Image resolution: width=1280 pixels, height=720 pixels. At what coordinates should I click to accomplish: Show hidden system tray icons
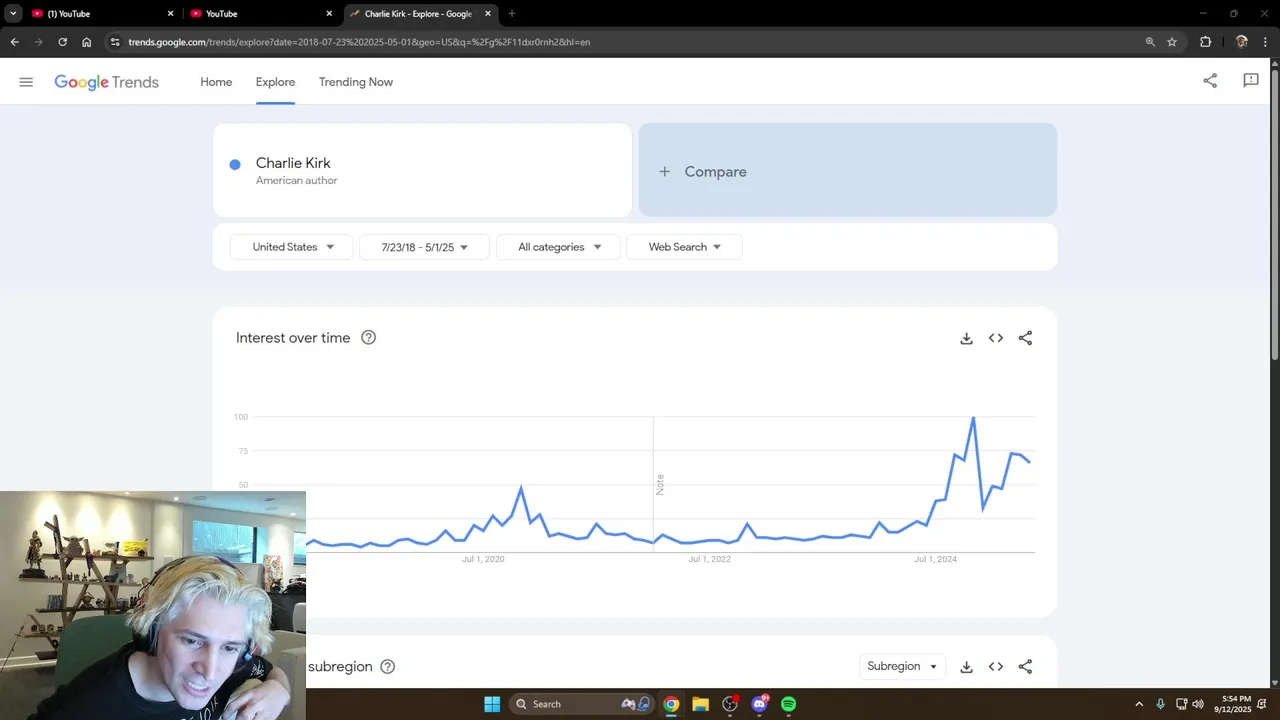point(1139,704)
